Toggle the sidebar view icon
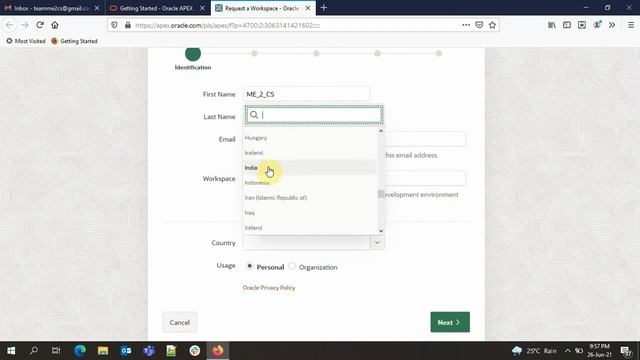The width and height of the screenshot is (640, 360). pyautogui.click(x=567, y=25)
